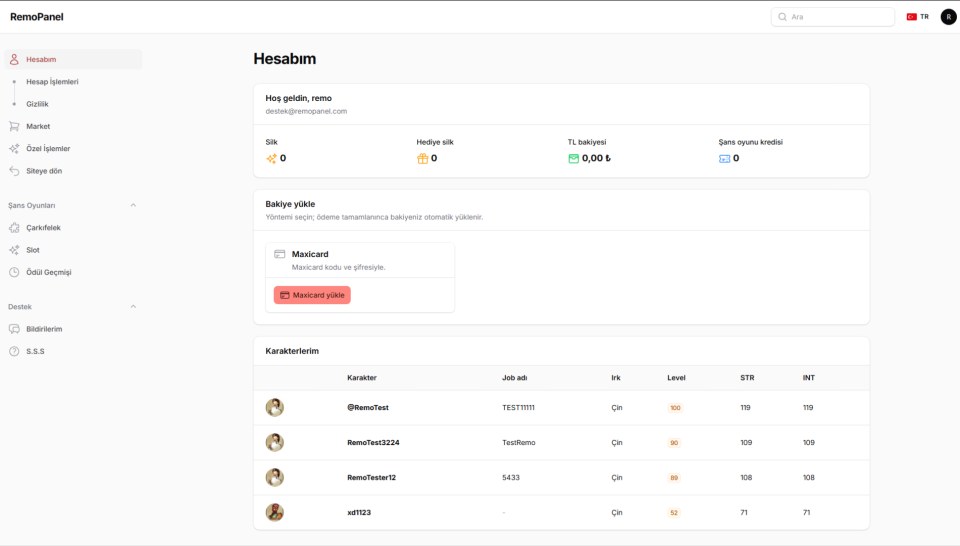Click the Bildirilerim chat bubble icon

coord(14,329)
